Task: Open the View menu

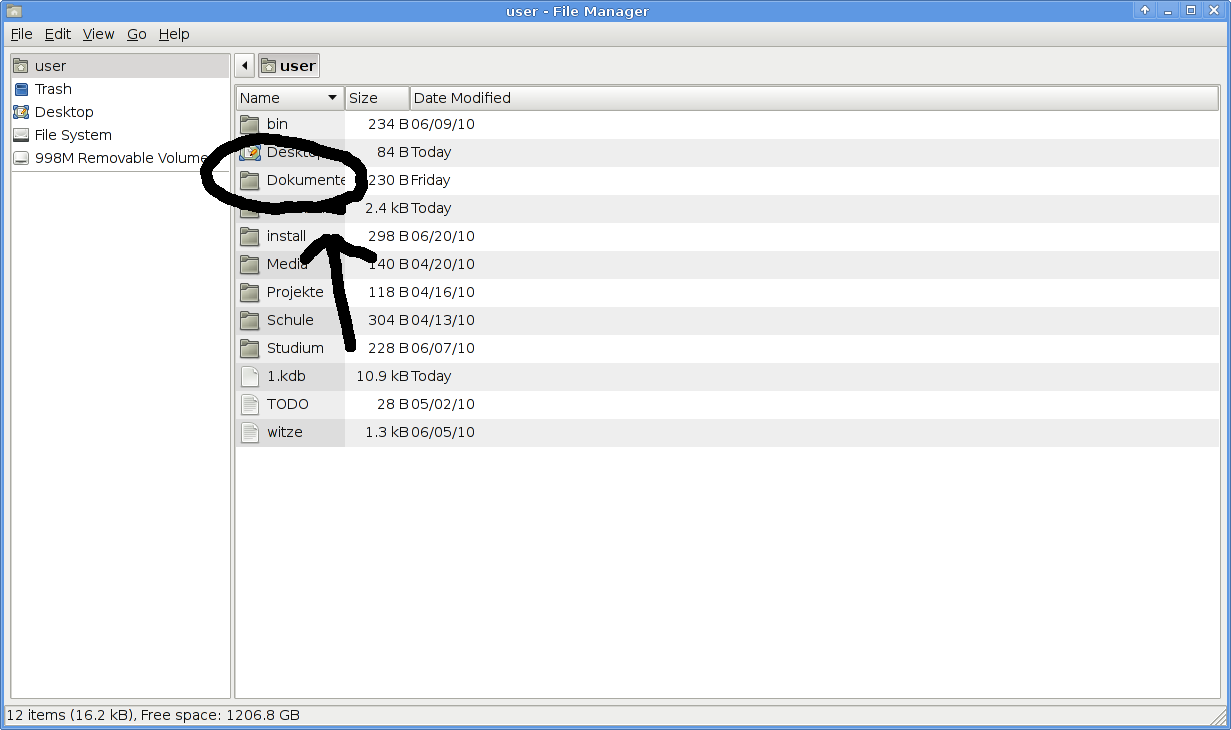Action: pos(98,34)
